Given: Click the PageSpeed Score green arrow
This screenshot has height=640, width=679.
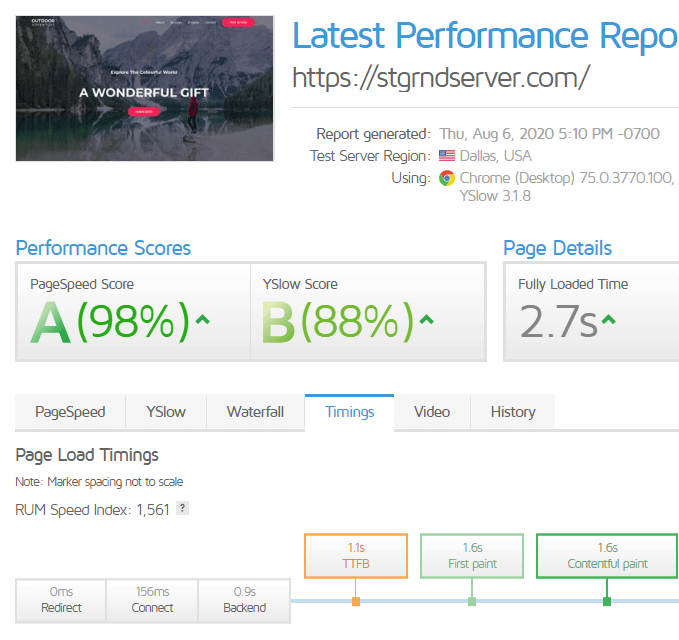Looking at the screenshot, I should point(203,320).
